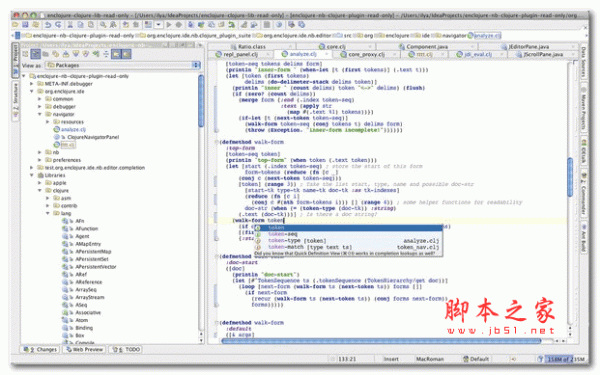600x375 pixels.
Task: Toggle highlighted Show Libraries Contents button
Action: coord(126,54)
